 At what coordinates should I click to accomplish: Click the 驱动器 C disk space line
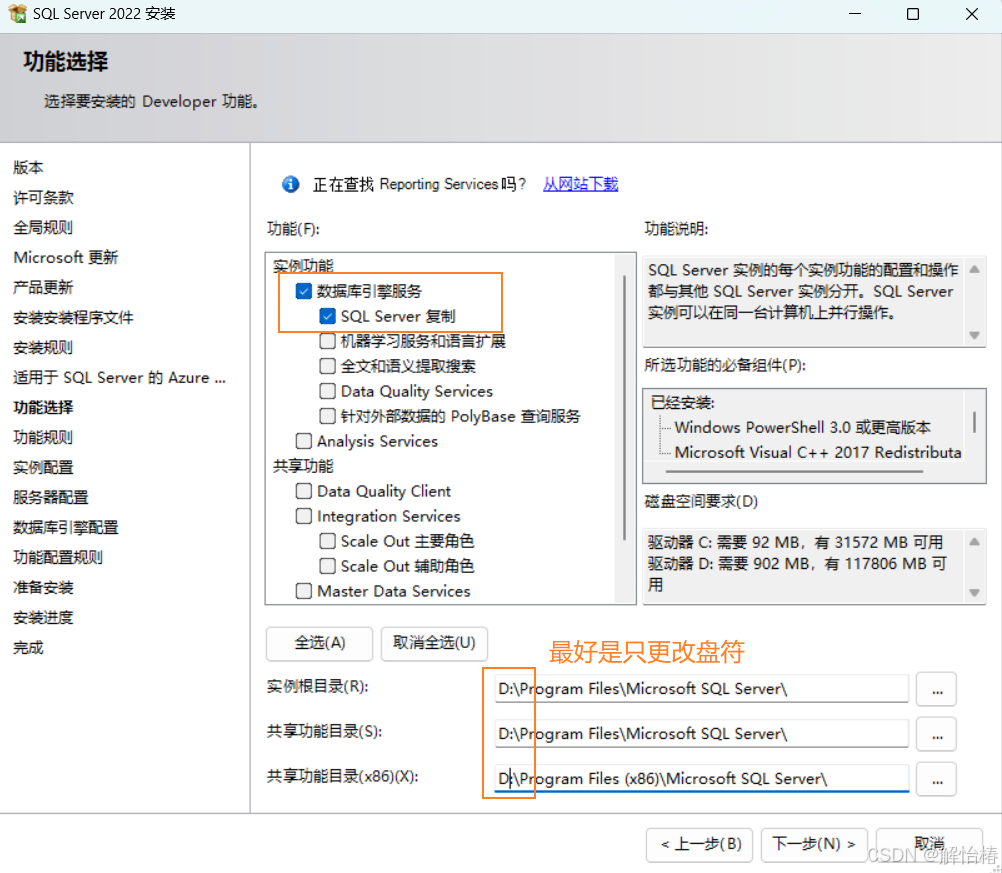(796, 543)
